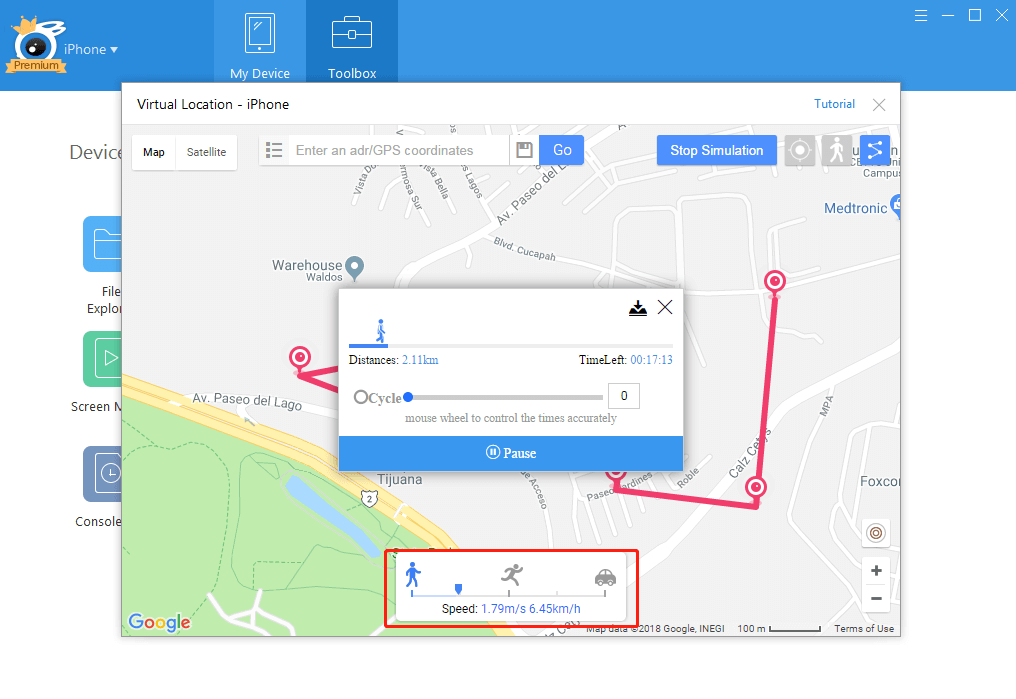
Task: Set speed to walking figure icon
Action: pyautogui.click(x=413, y=575)
